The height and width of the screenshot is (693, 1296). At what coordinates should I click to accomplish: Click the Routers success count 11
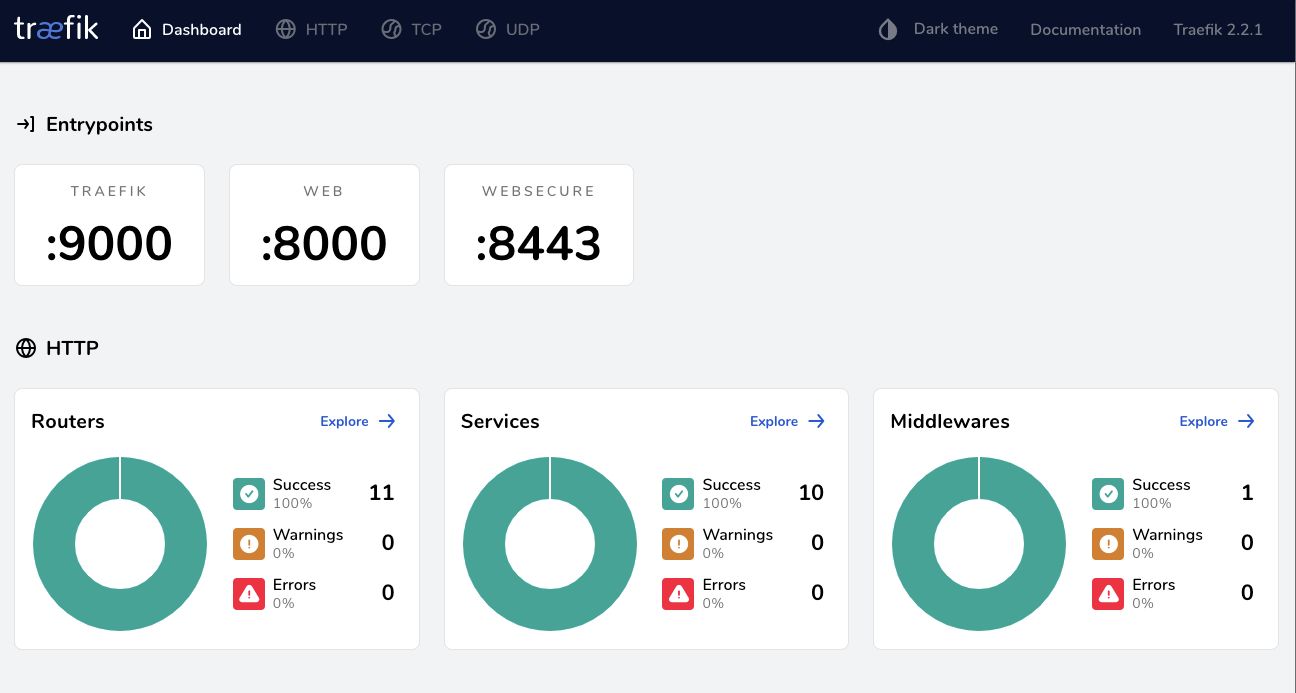tap(381, 493)
